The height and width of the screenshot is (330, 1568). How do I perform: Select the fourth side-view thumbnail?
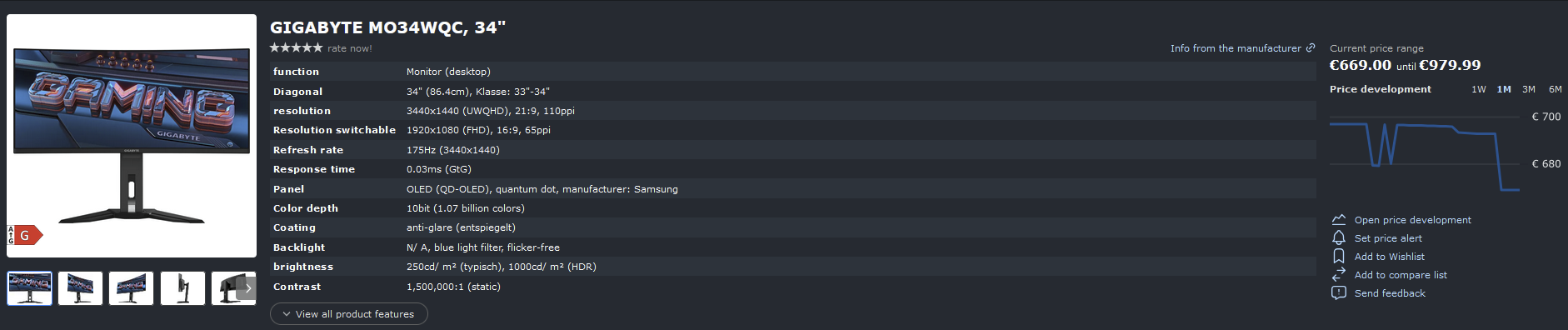coord(183,288)
